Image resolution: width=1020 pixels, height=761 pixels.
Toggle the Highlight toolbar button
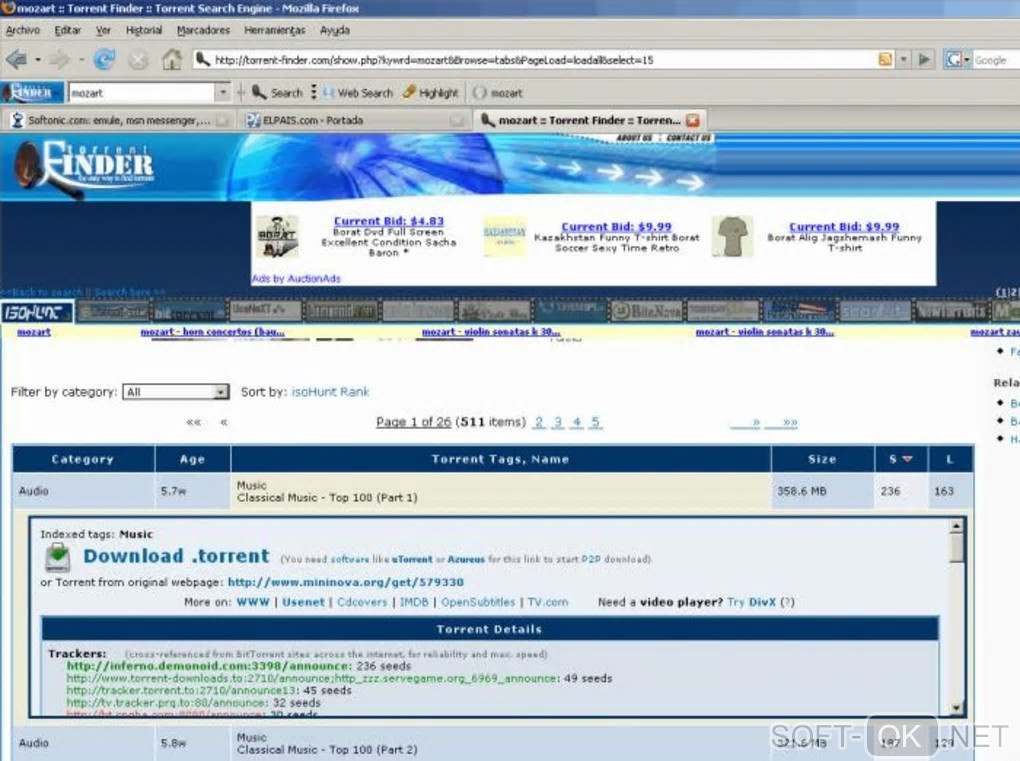(x=430, y=93)
